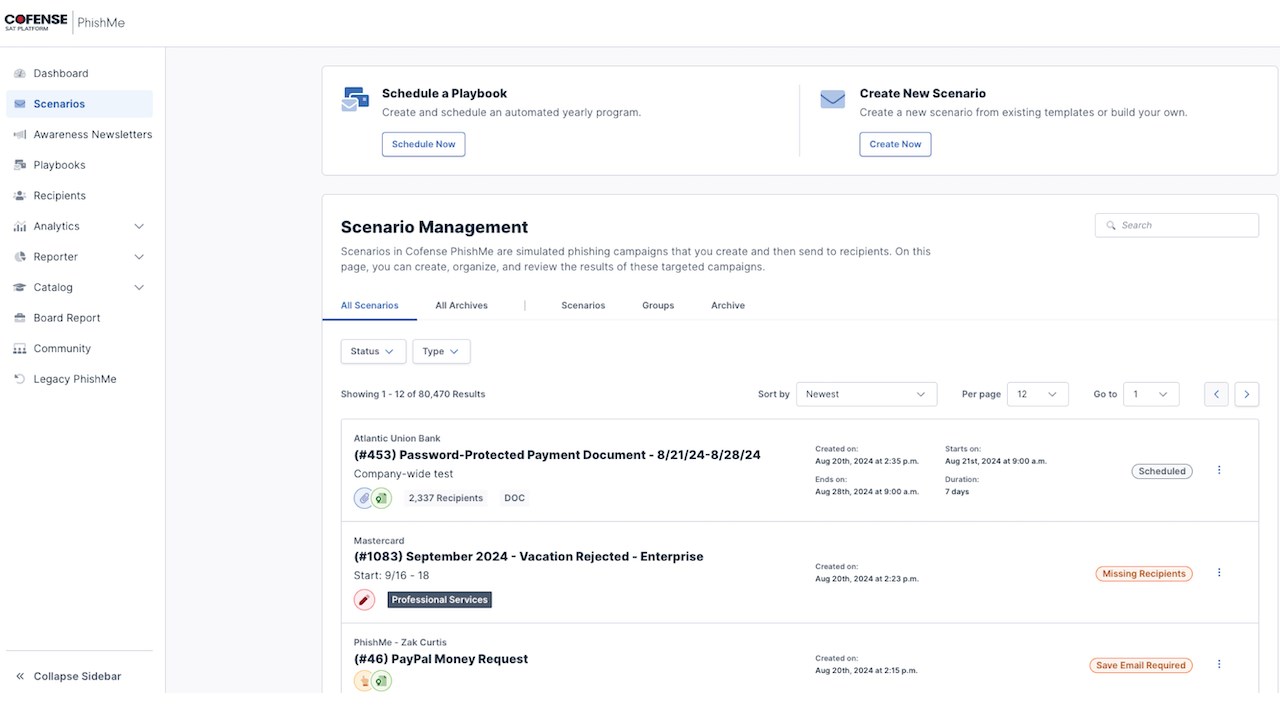
Task: Click the magnifier icon in the search box
Action: pos(1110,226)
